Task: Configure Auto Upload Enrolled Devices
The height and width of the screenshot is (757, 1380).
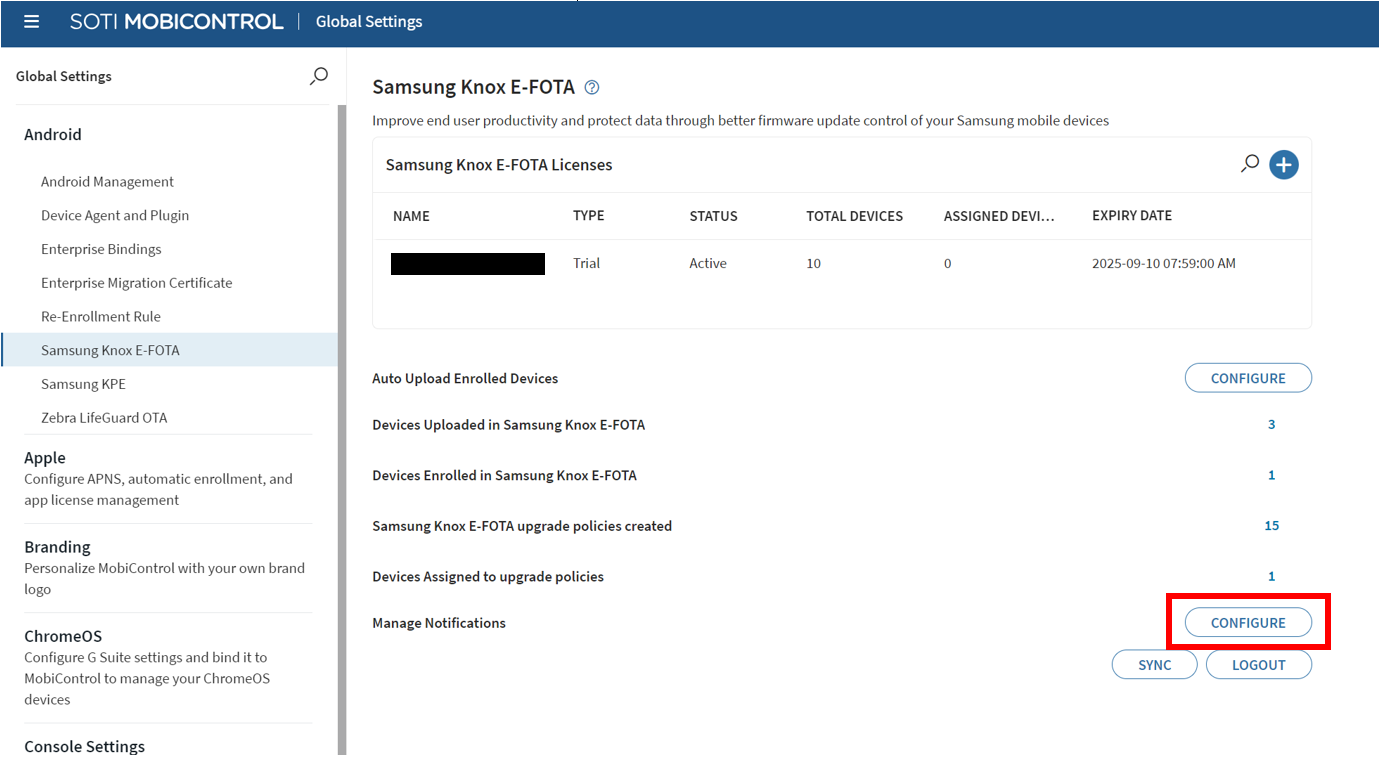Action: click(x=1248, y=378)
